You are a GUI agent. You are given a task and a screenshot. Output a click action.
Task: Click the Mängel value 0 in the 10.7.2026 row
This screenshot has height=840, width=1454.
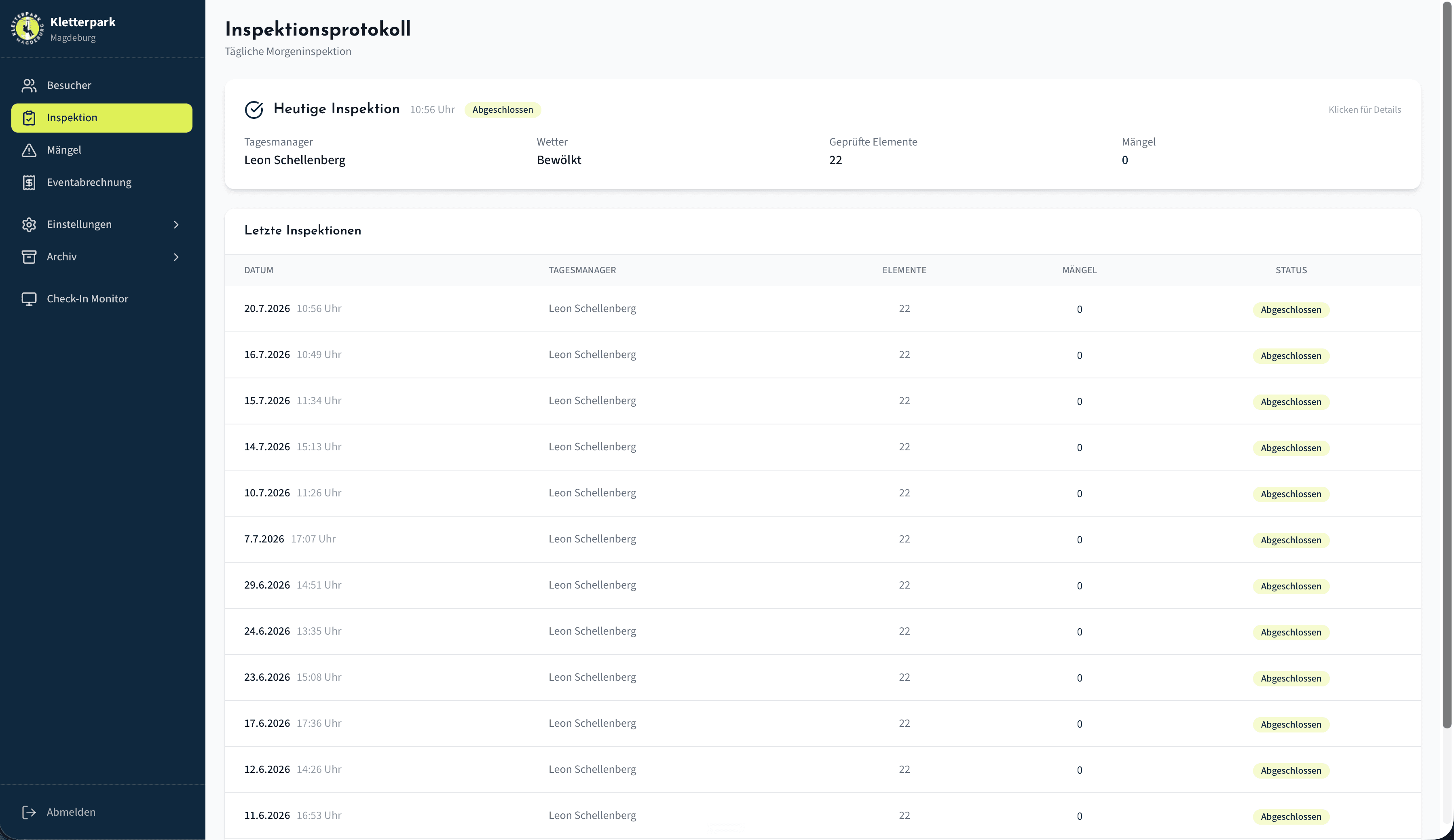[1080, 494]
